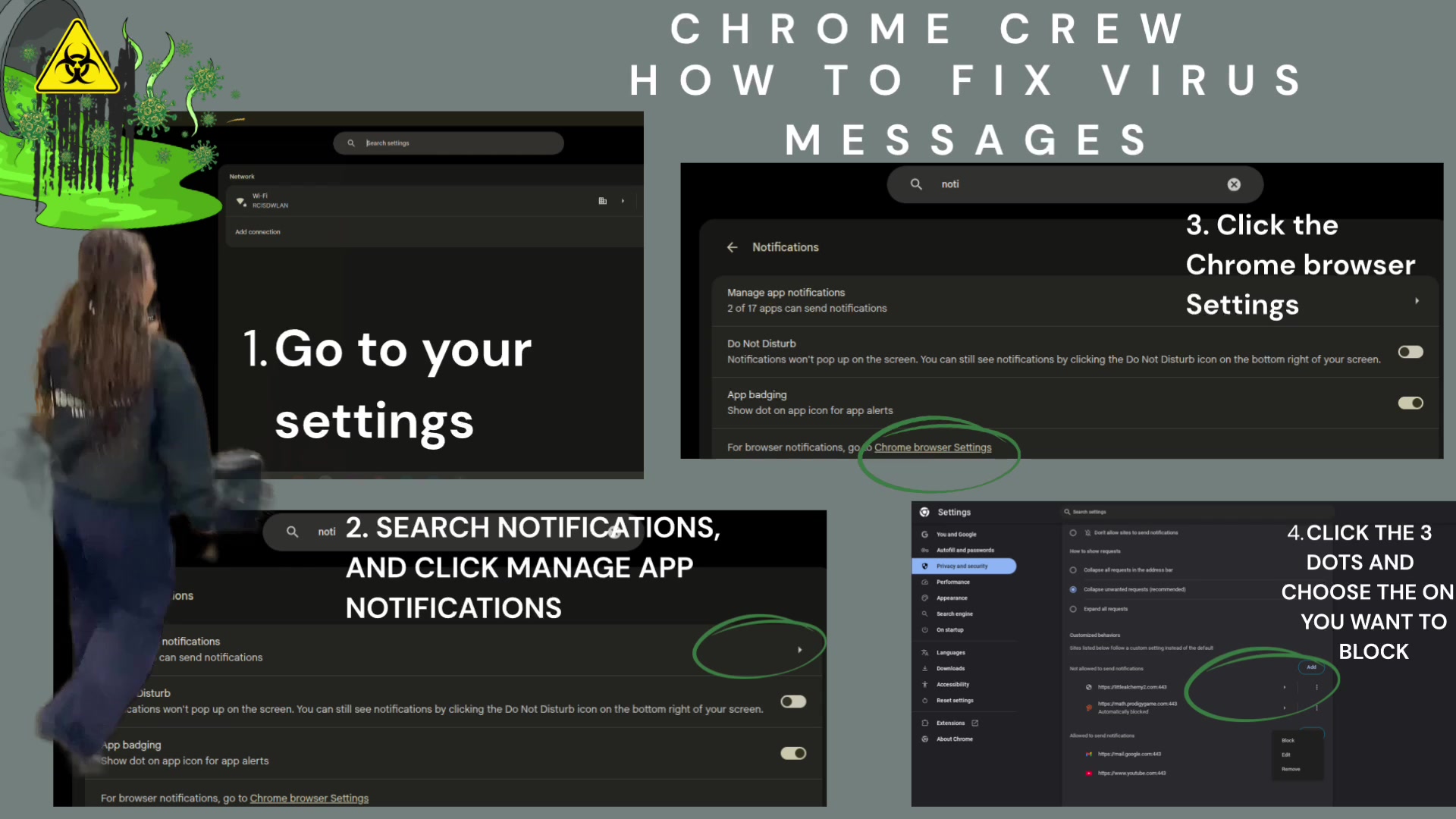Open three-dot menu for littlealchemy2.com
1456x819 pixels.
coord(1316,687)
